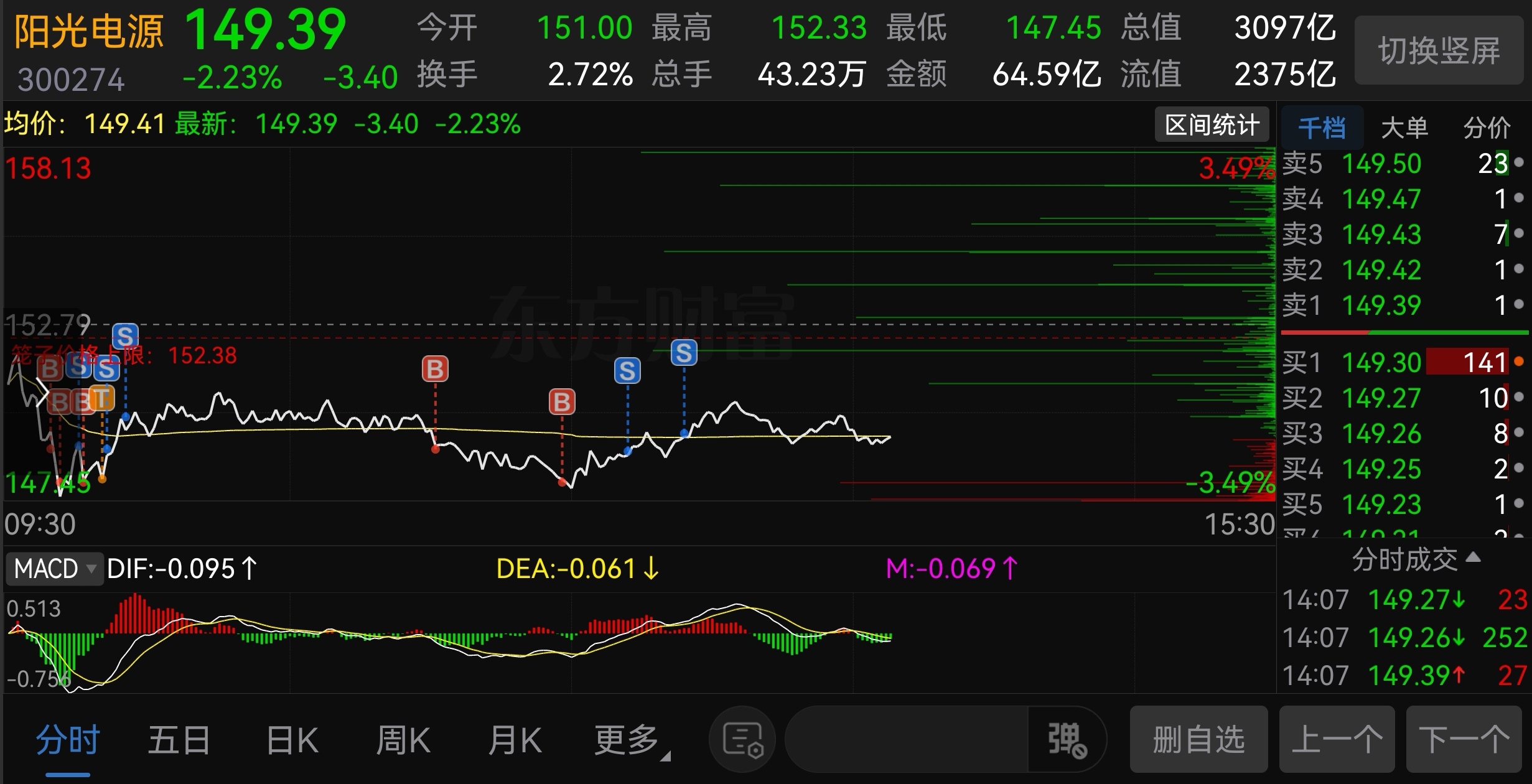Open the bullet comment settings icon
Viewport: 1532px width, 784px height.
[x=742, y=740]
